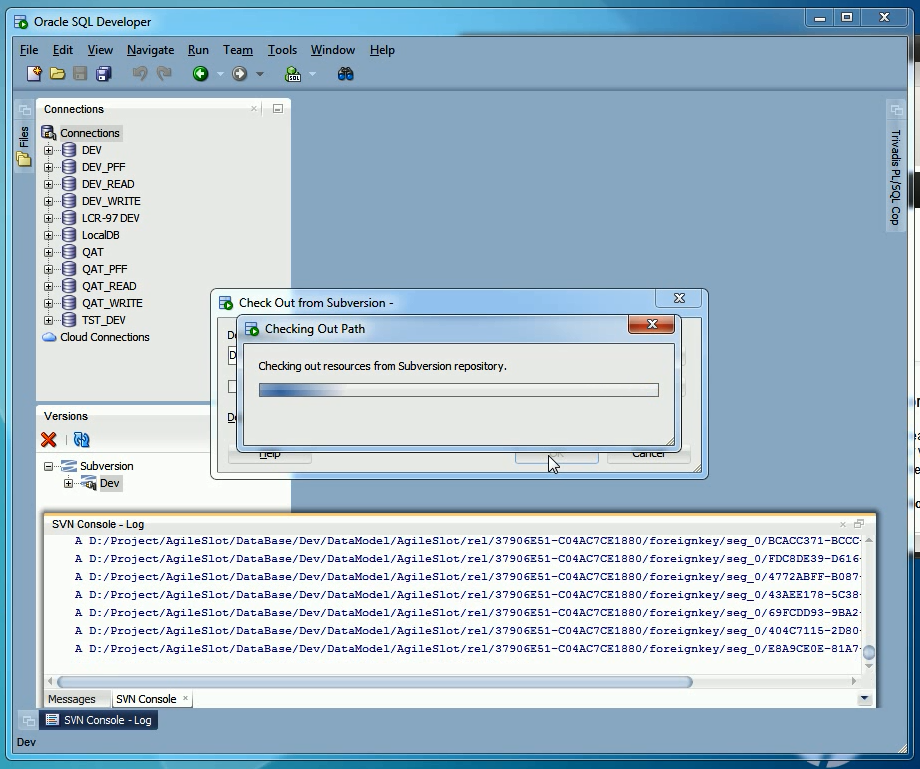920x769 pixels.
Task: Click the DEV database connection icon
Action: [x=69, y=150]
